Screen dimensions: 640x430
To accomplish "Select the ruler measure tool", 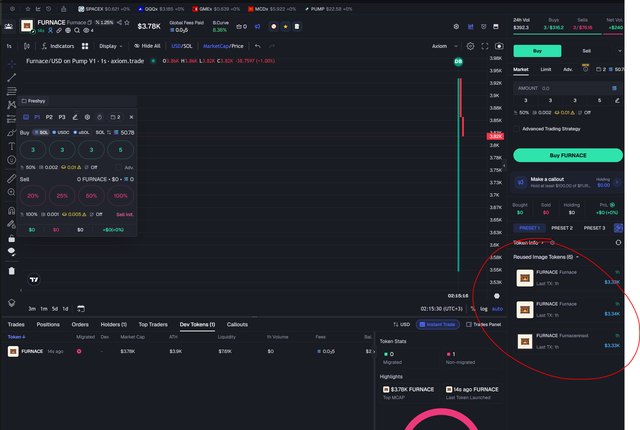I will 11,178.
